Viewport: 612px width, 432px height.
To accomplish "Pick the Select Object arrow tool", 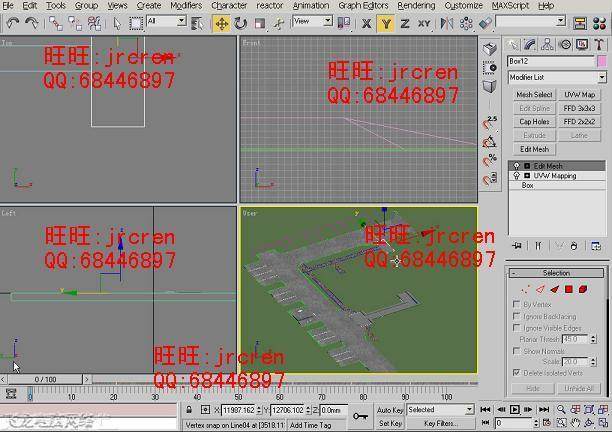I will point(117,23).
